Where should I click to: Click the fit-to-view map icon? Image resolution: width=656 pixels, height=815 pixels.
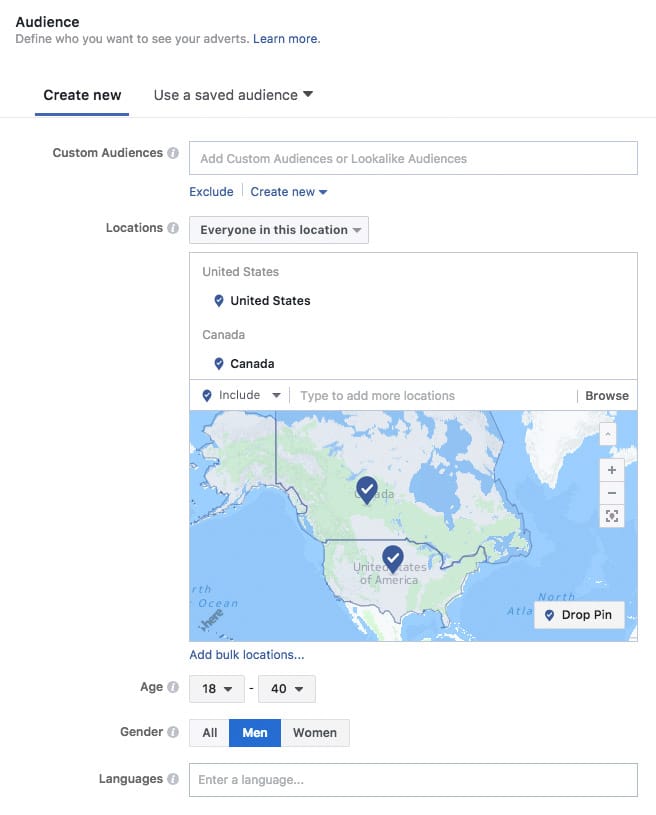[612, 516]
